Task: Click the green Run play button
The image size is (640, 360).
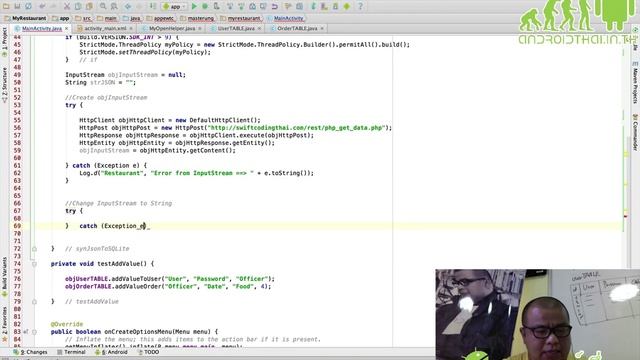Action: pos(194,6)
